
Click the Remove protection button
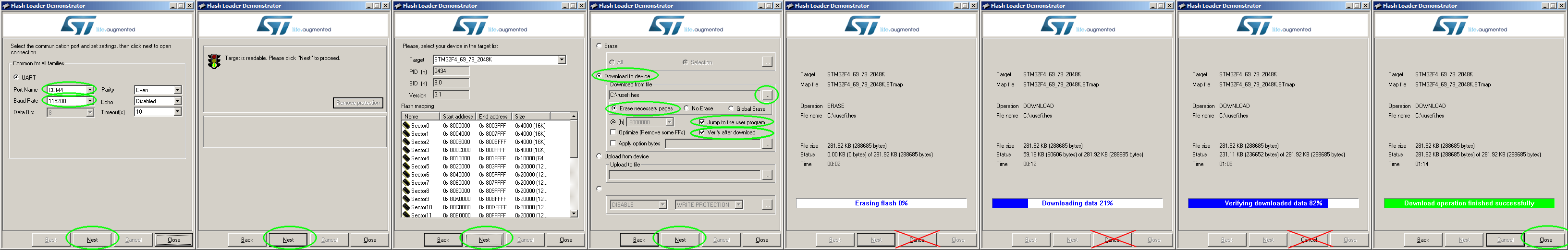pyautogui.click(x=358, y=103)
